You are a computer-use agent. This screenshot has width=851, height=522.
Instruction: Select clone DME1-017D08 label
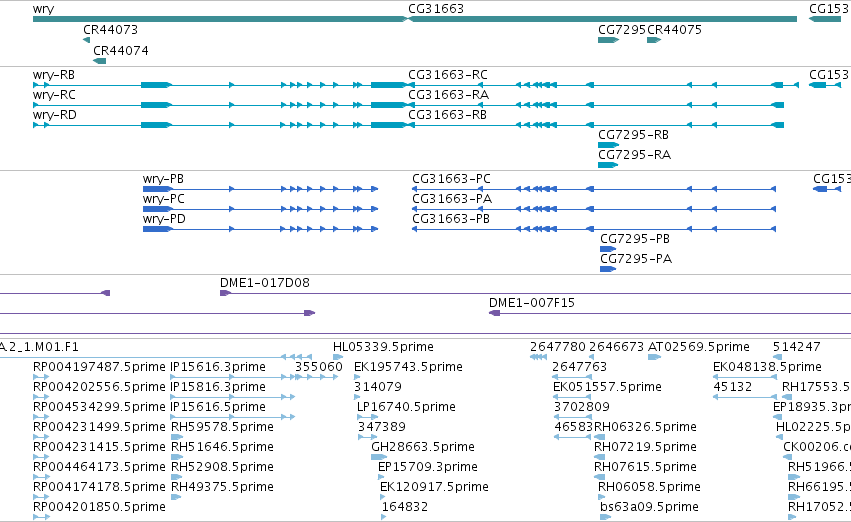point(265,283)
